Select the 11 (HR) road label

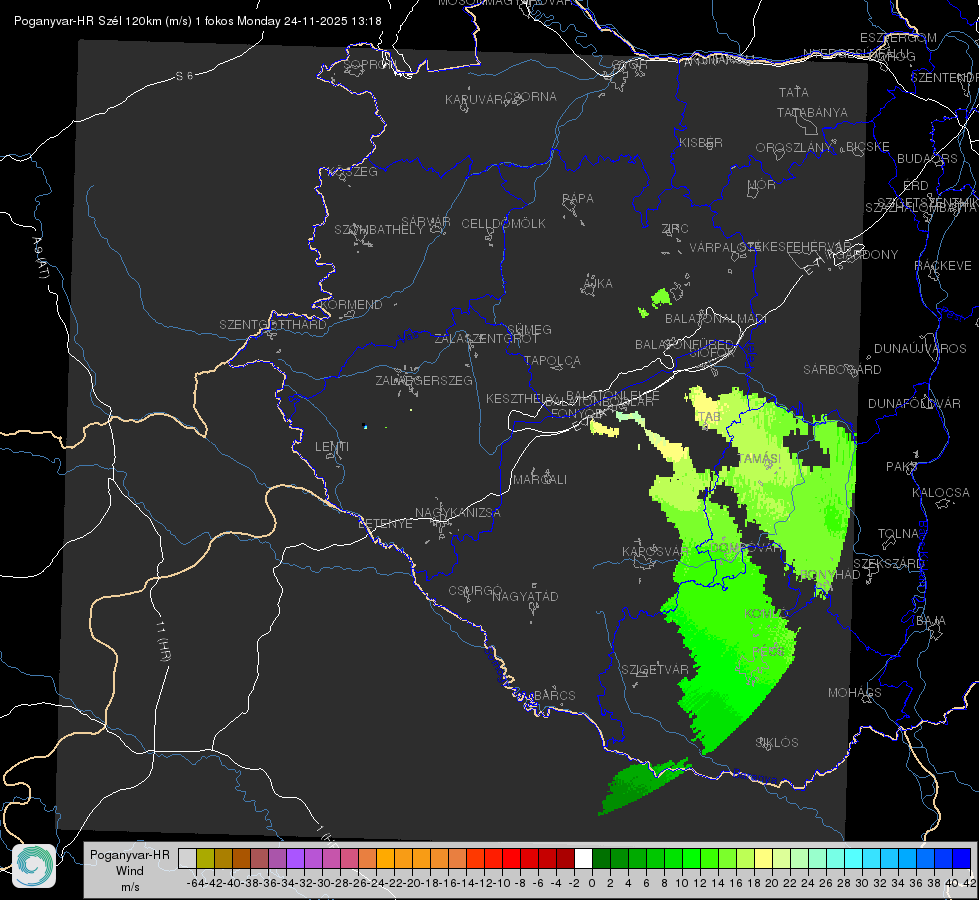[163, 641]
